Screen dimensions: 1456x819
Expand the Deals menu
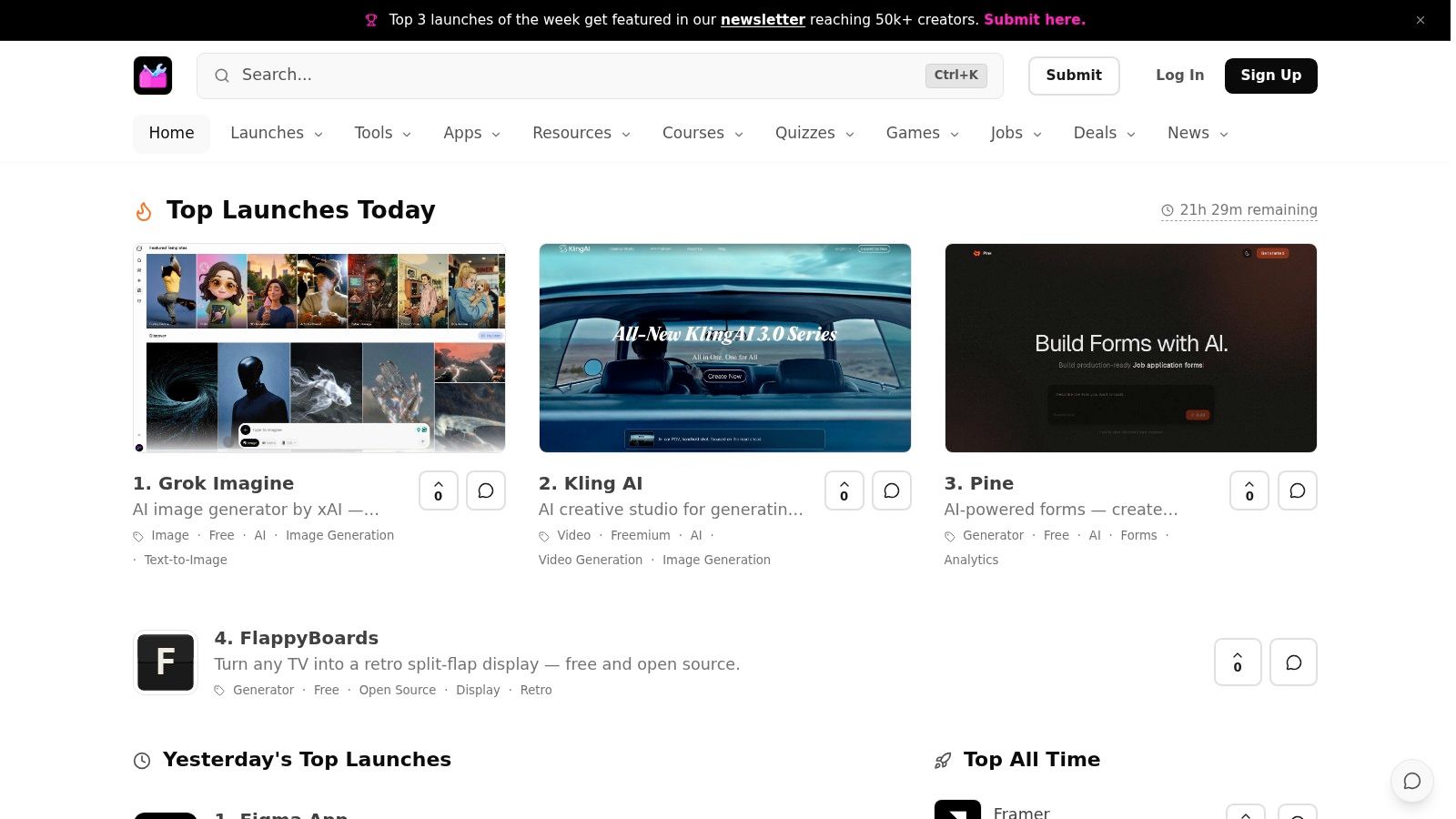click(x=1104, y=133)
